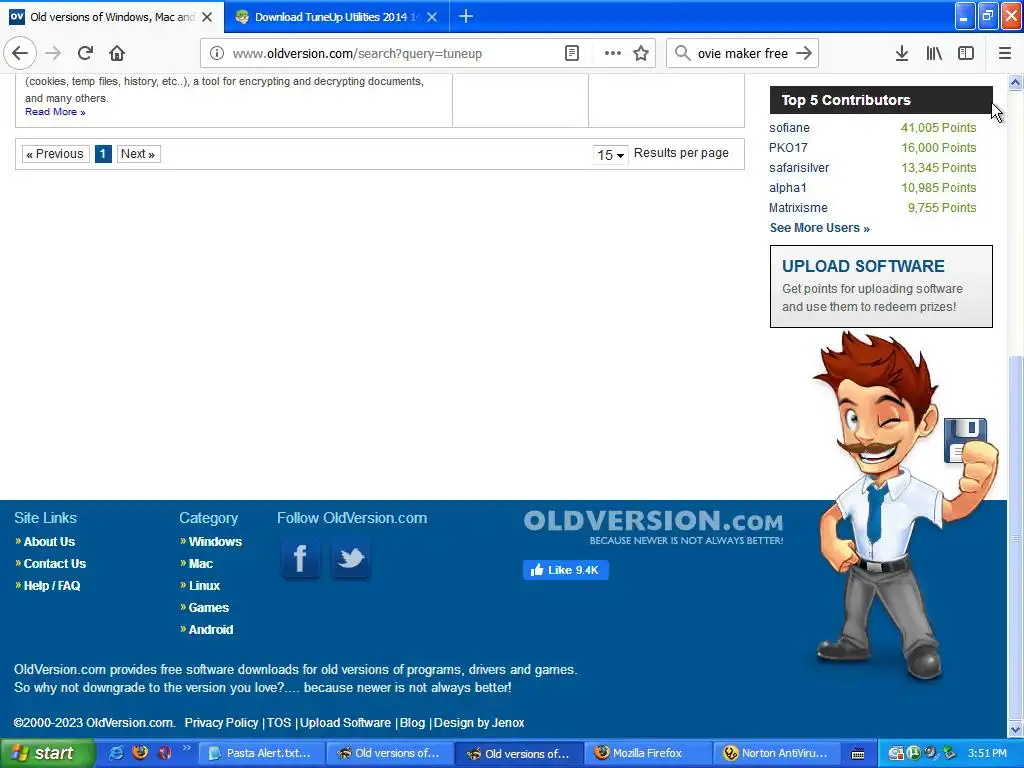Open Design by Jenox footer link
1024x768 pixels.
pyautogui.click(x=479, y=722)
